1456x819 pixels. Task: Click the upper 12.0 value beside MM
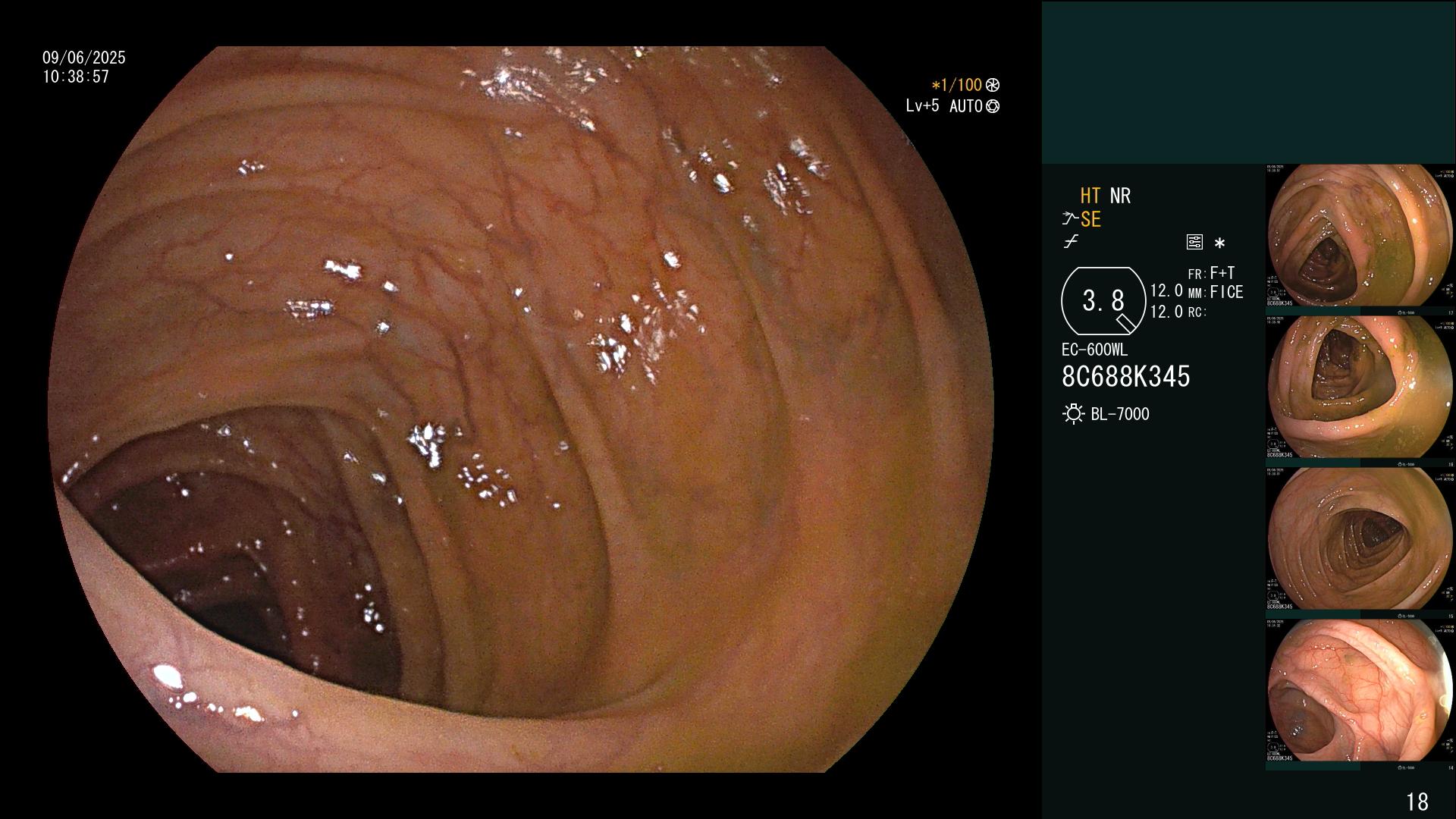(1166, 291)
